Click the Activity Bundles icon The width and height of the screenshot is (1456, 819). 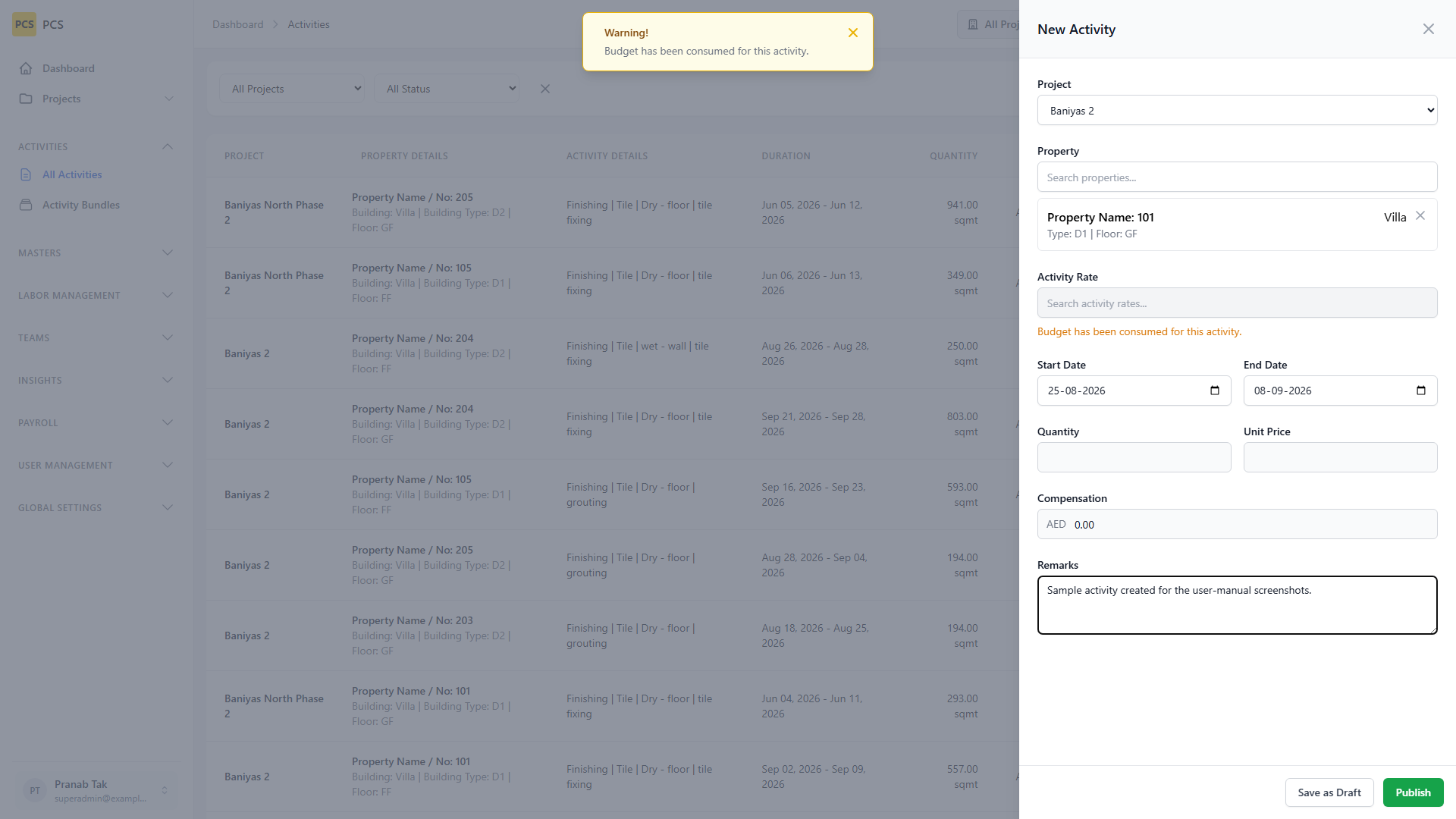coord(26,205)
